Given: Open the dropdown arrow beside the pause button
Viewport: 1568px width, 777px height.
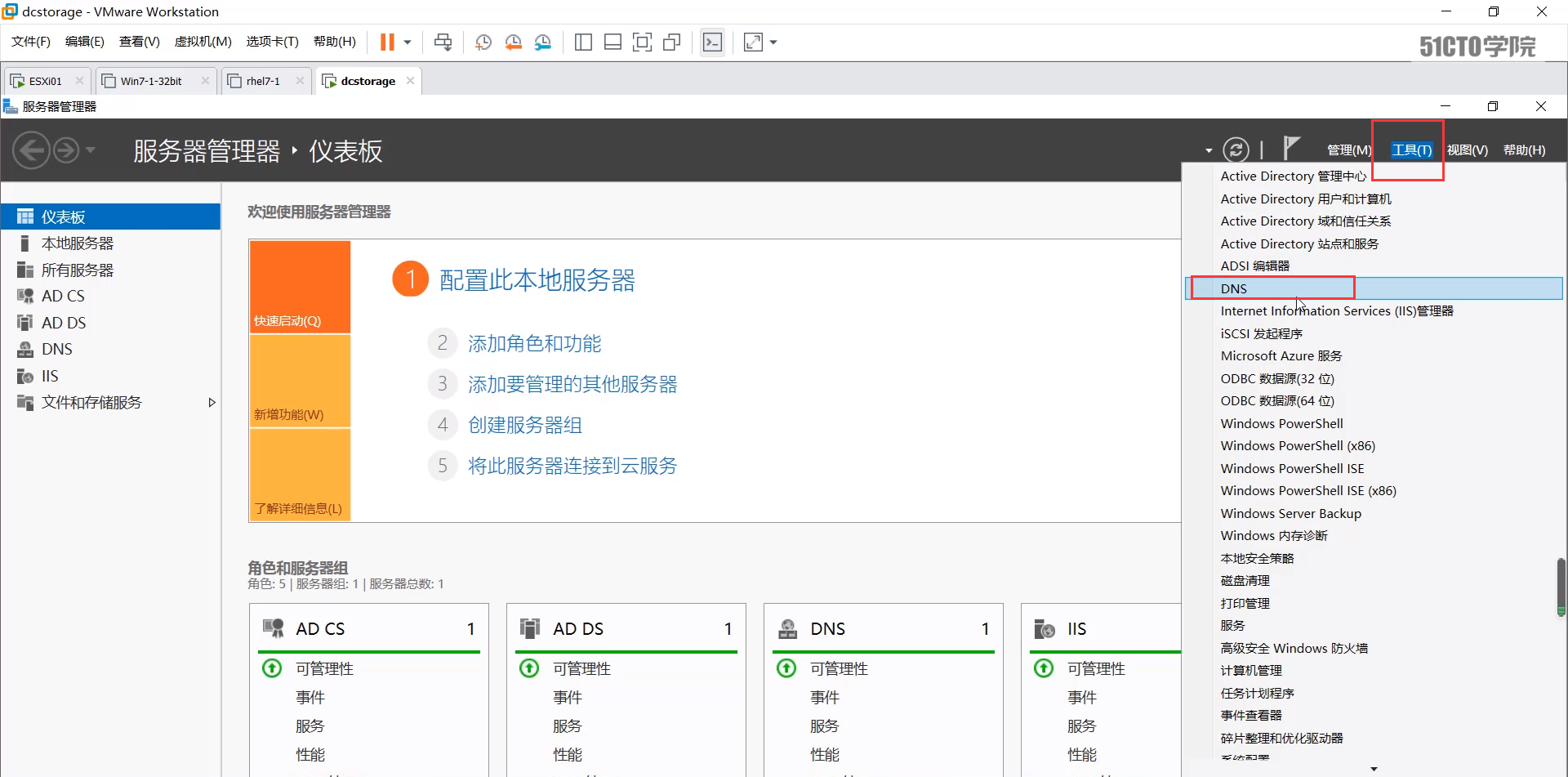Looking at the screenshot, I should tap(407, 42).
